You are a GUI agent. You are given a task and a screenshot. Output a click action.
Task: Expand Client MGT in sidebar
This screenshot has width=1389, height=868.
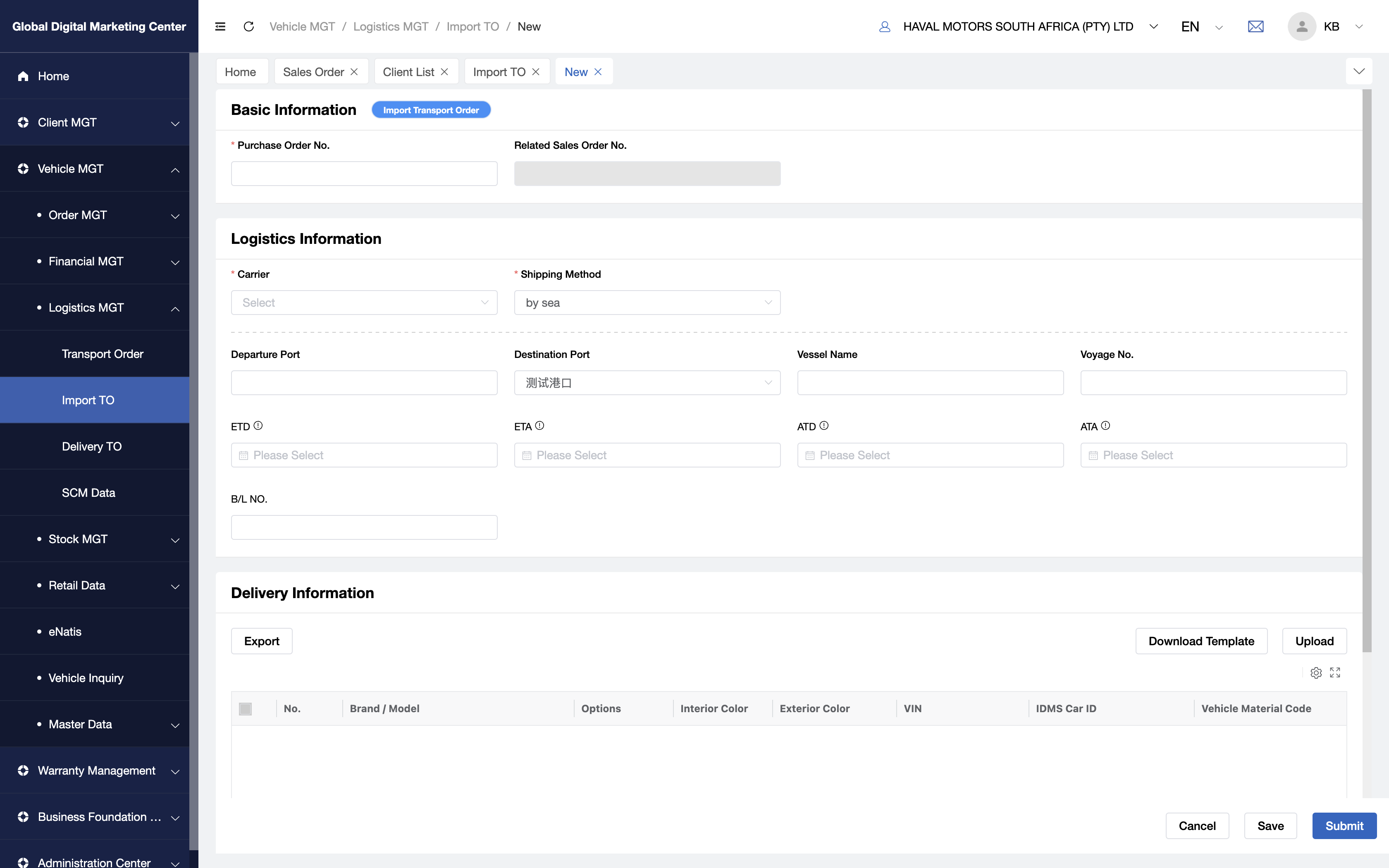point(175,124)
